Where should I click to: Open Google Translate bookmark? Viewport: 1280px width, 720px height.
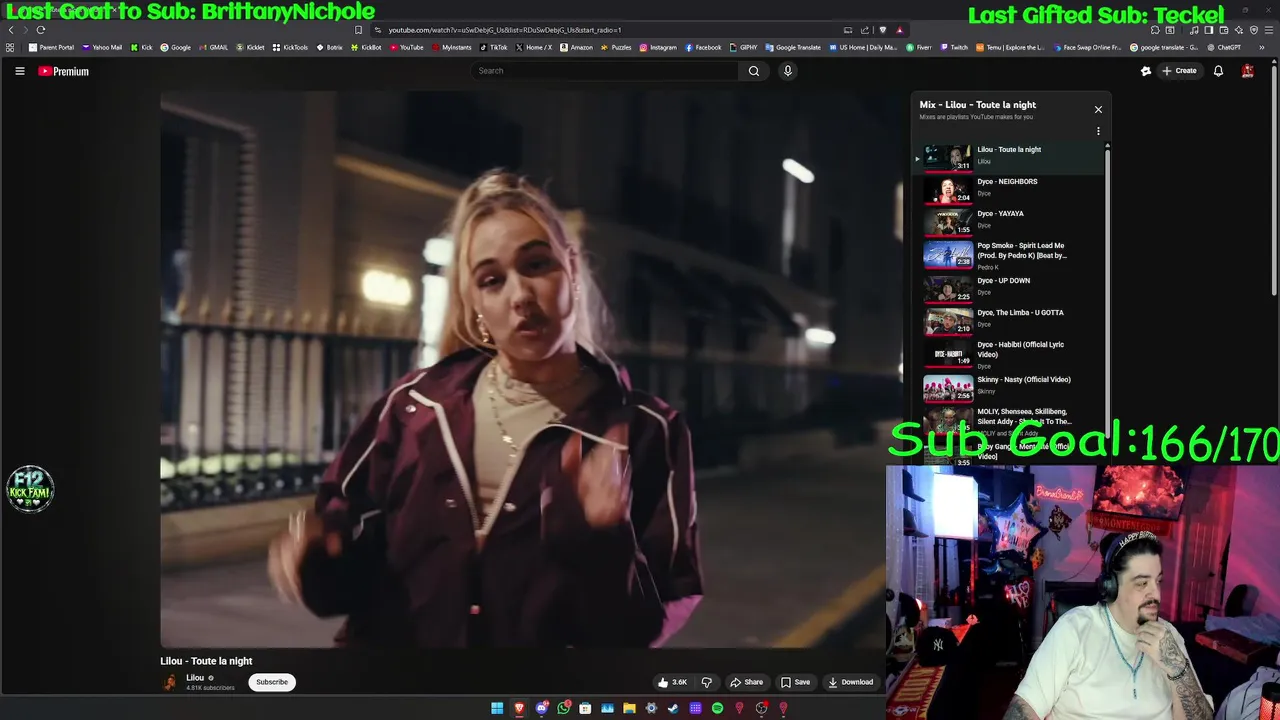pos(793,47)
